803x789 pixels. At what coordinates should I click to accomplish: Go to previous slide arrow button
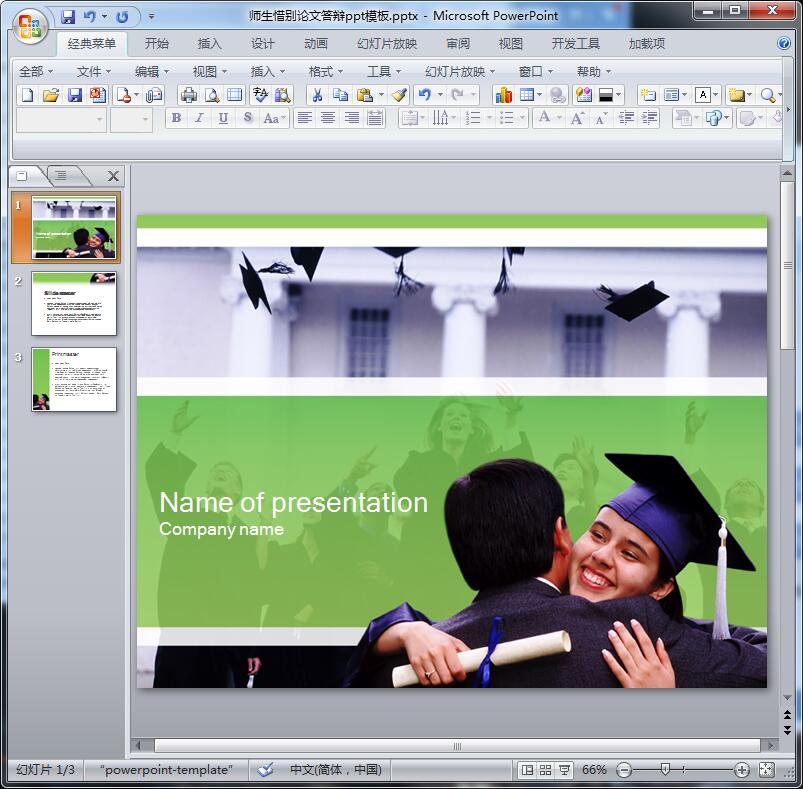pyautogui.click(x=787, y=715)
